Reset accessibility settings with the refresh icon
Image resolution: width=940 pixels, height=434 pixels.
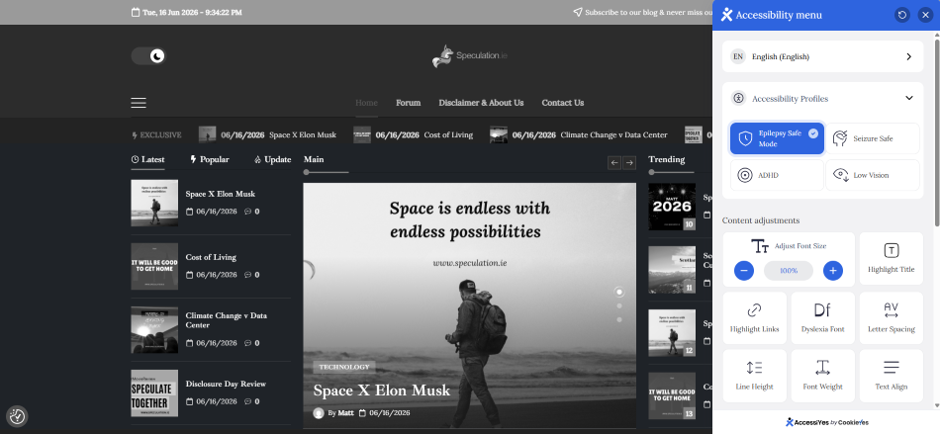click(x=902, y=15)
